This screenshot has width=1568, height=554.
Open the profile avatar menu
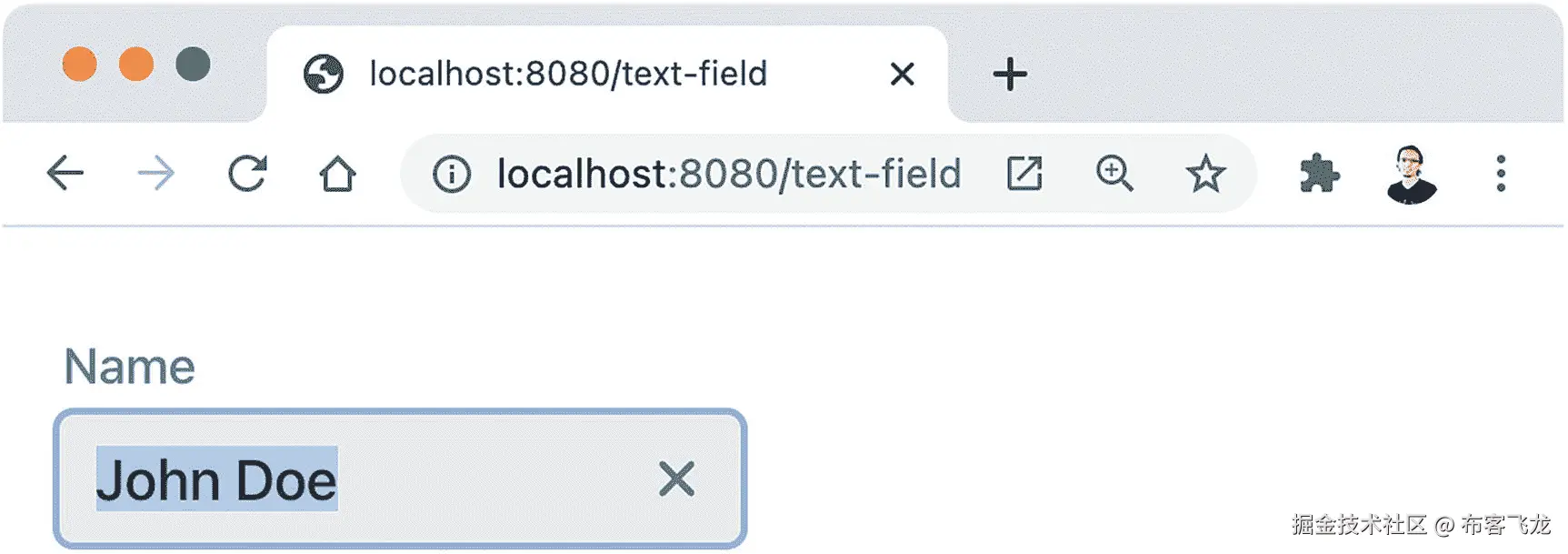[x=1411, y=173]
